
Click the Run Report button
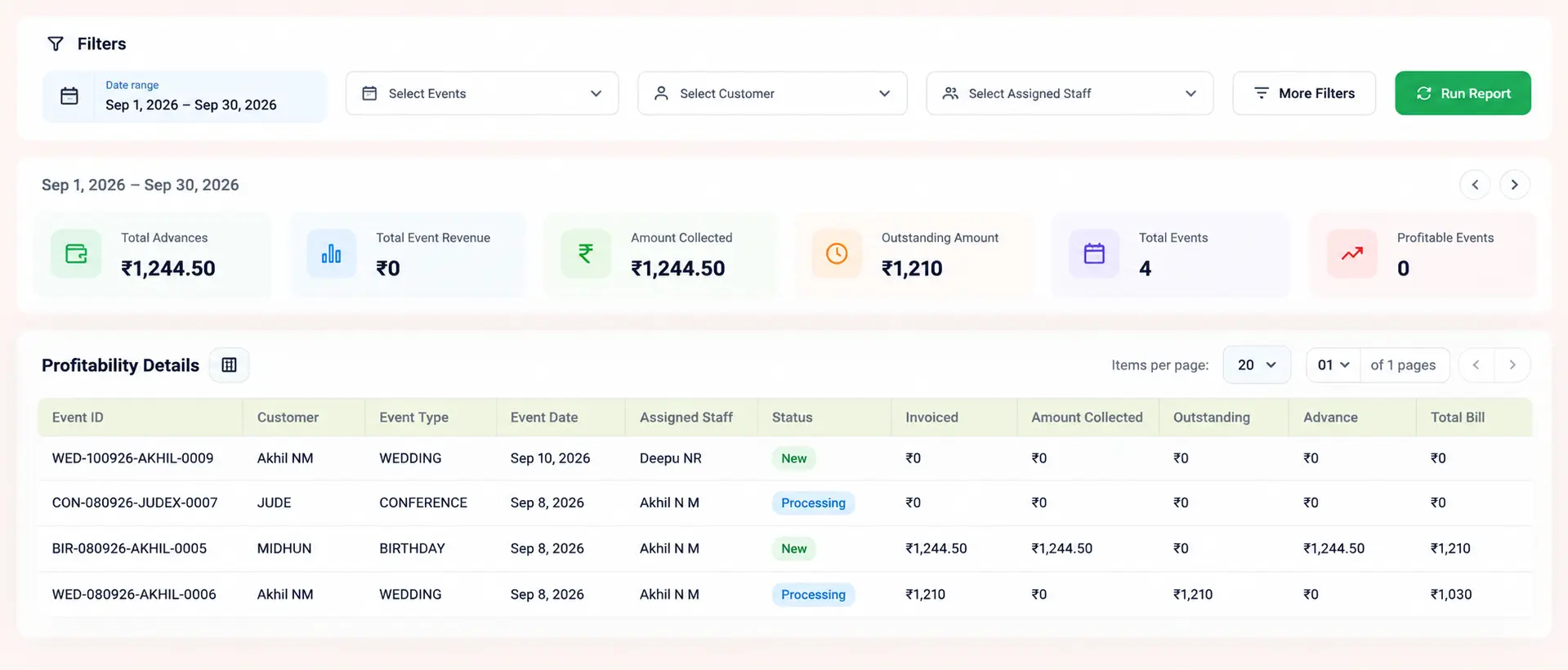coord(1463,93)
